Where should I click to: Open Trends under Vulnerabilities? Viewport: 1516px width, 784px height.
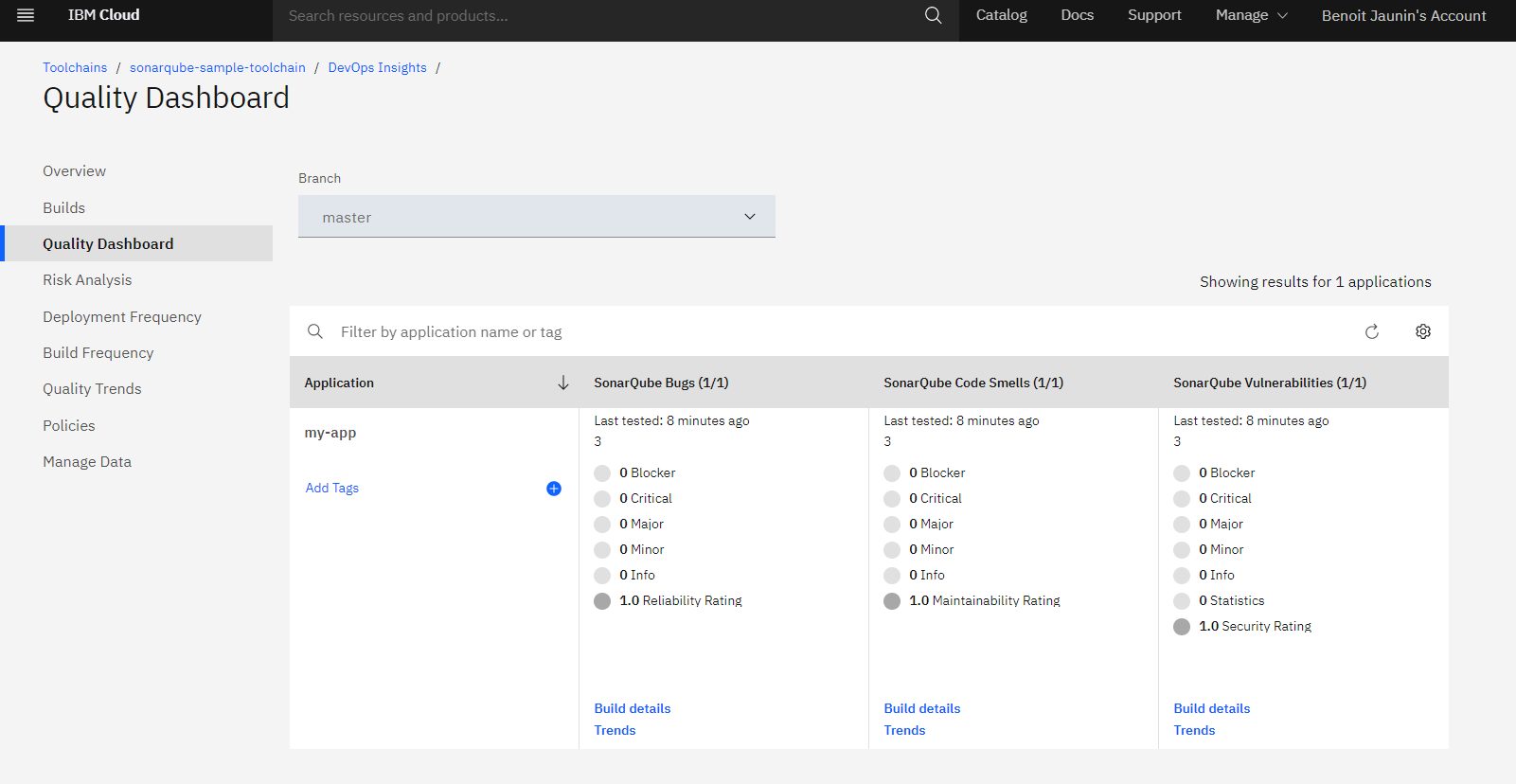[1194, 731]
